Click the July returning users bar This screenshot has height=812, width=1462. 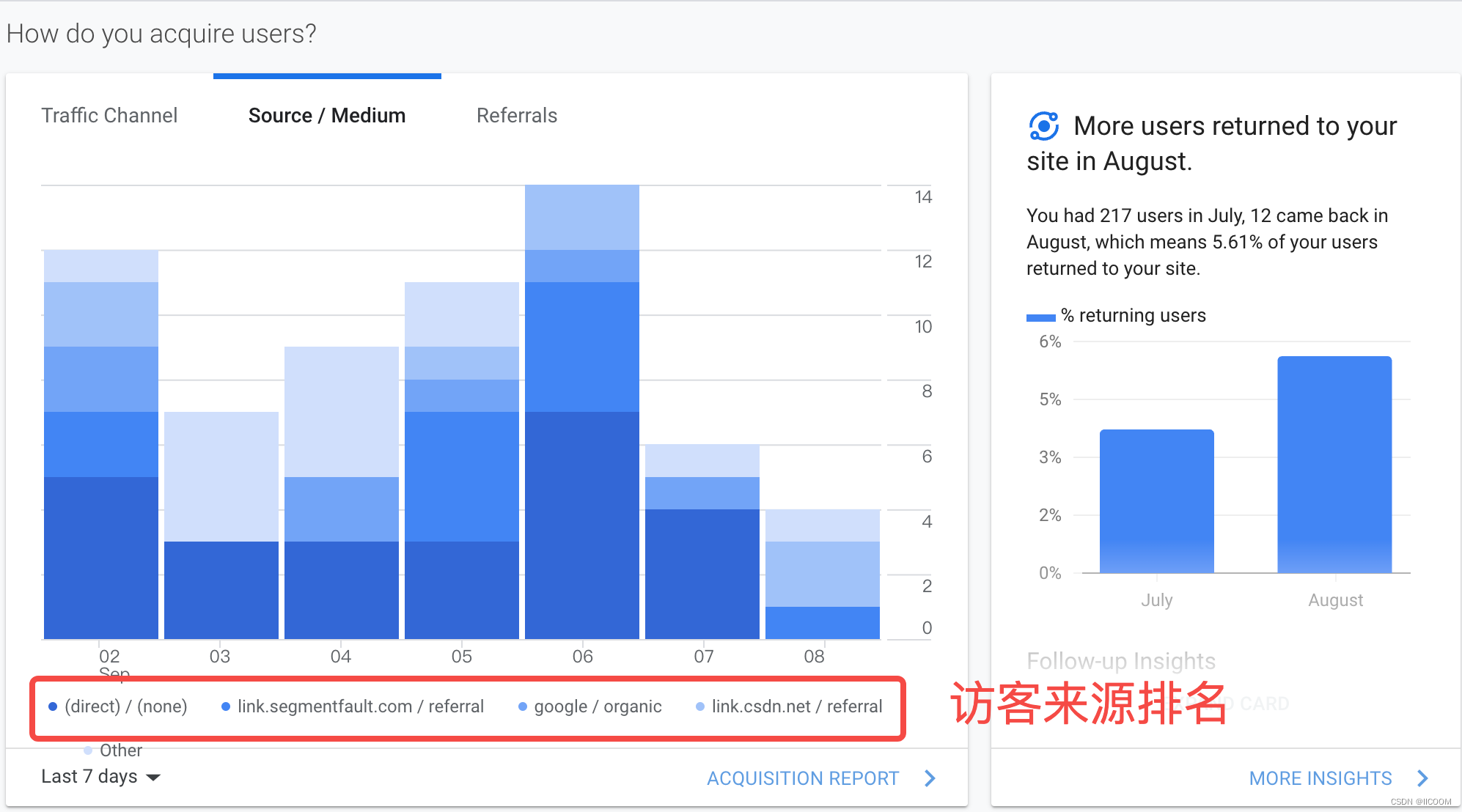pyautogui.click(x=1157, y=501)
